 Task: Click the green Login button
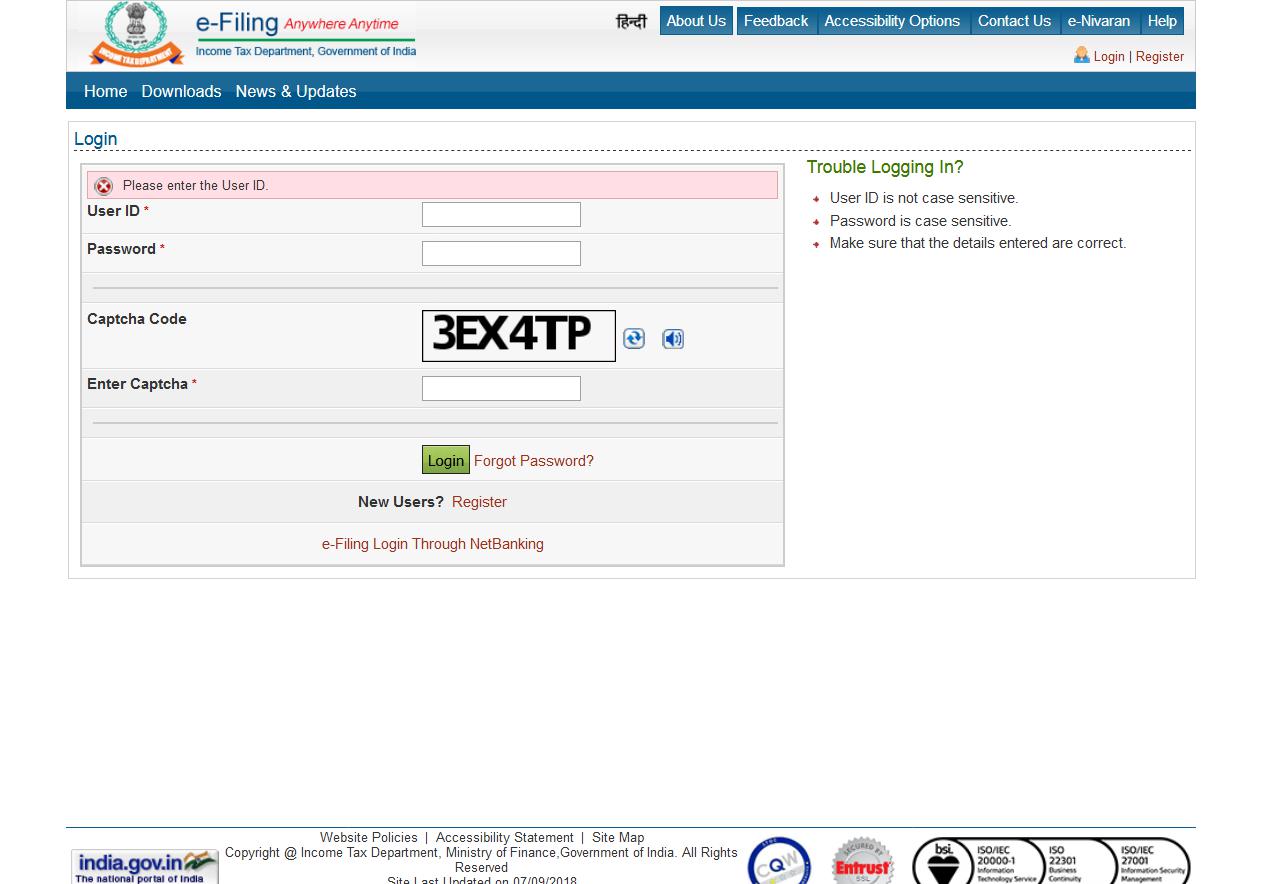click(x=446, y=460)
